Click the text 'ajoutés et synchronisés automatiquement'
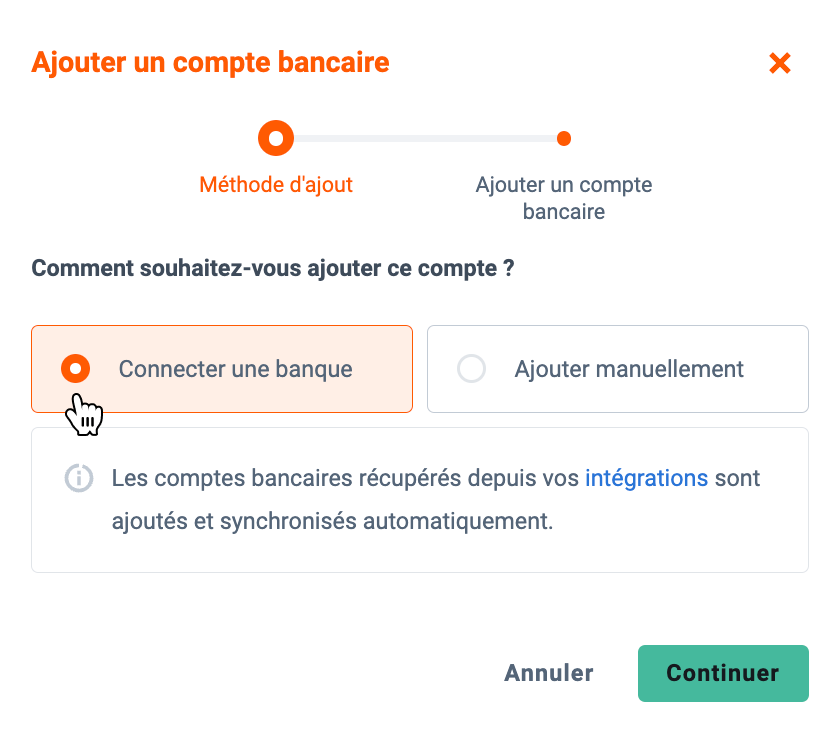Viewport: 840px width, 738px height. coord(332,521)
